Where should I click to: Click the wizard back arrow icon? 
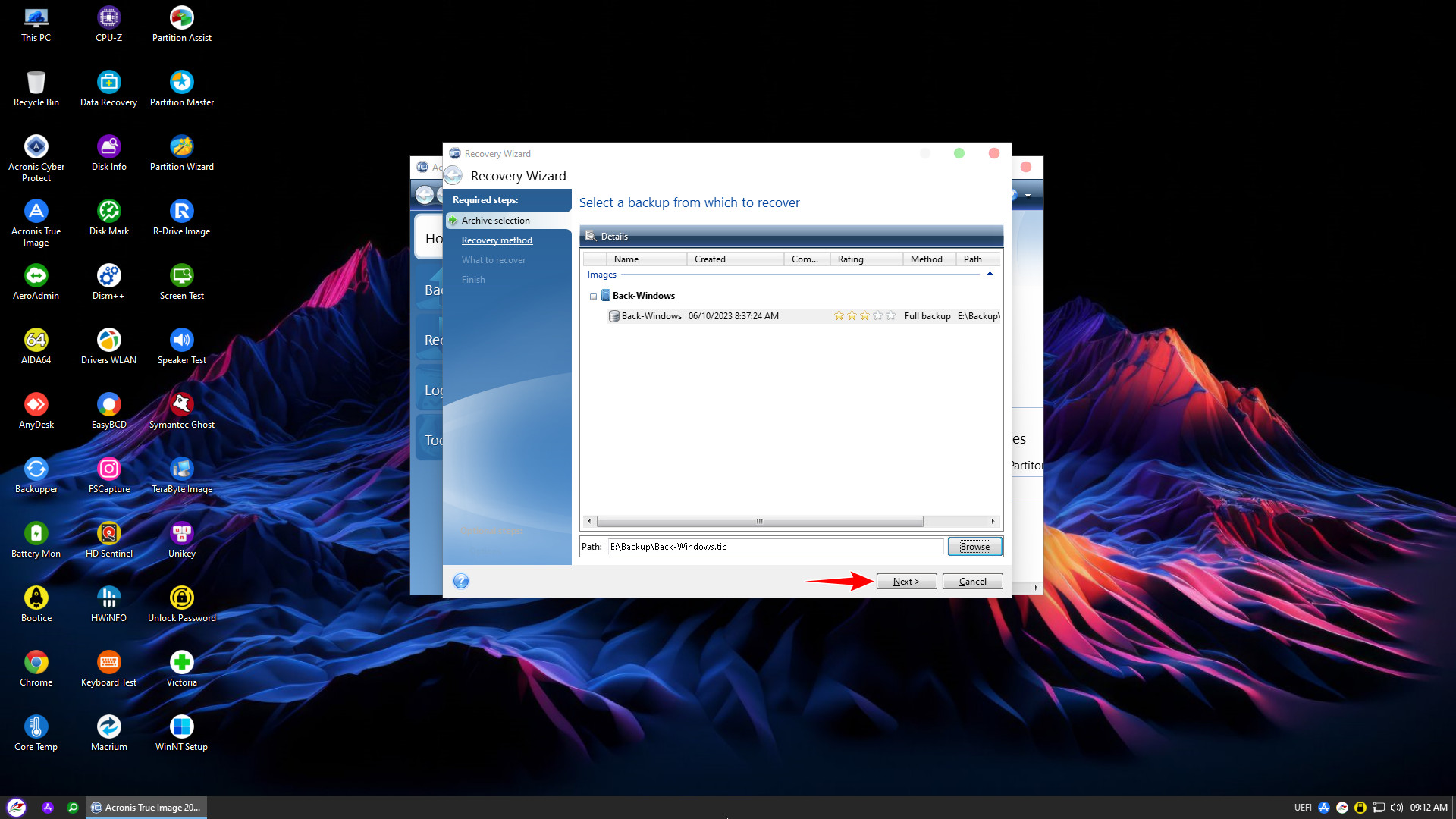[x=453, y=176]
